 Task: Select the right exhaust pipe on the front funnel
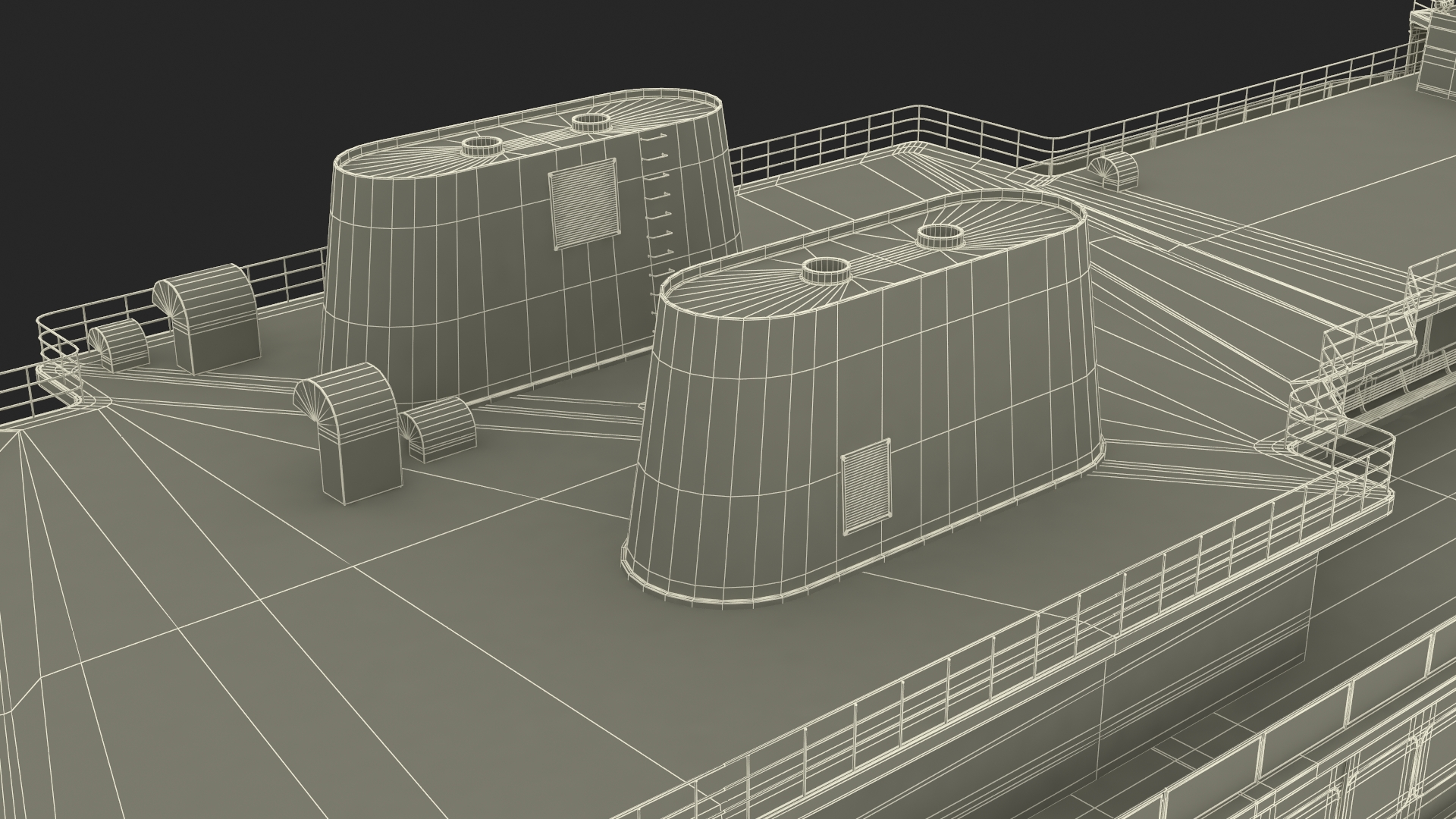pos(939,237)
